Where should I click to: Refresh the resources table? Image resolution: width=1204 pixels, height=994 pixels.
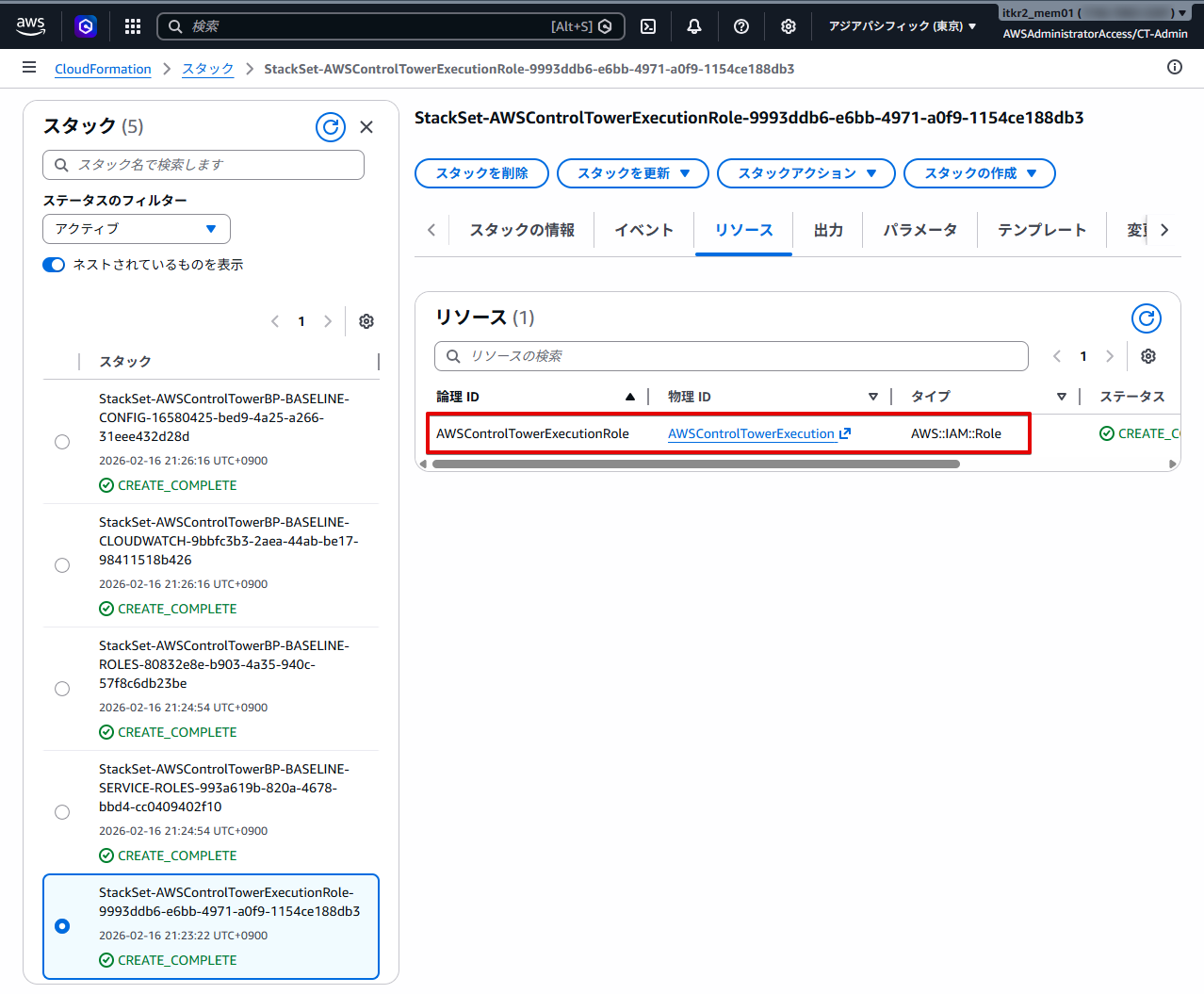click(1146, 318)
